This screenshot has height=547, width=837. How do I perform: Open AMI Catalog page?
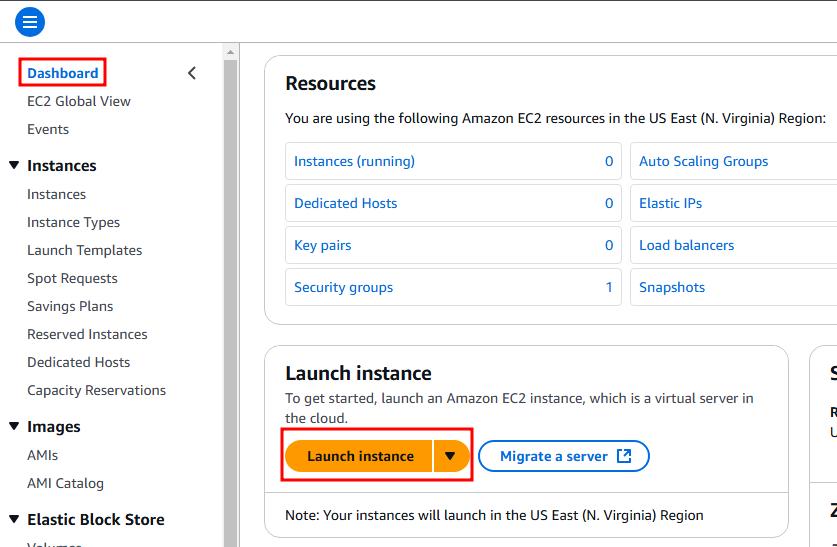pos(66,483)
